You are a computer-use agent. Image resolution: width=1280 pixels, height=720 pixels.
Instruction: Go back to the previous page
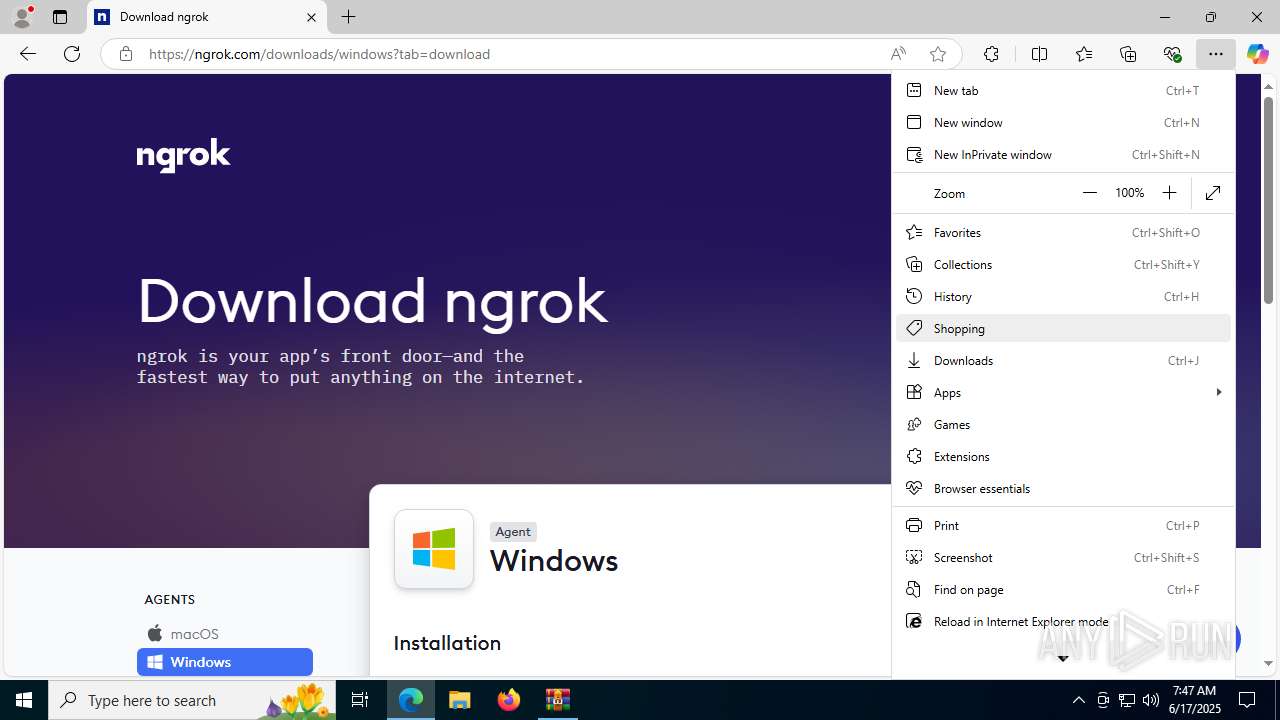tap(28, 54)
